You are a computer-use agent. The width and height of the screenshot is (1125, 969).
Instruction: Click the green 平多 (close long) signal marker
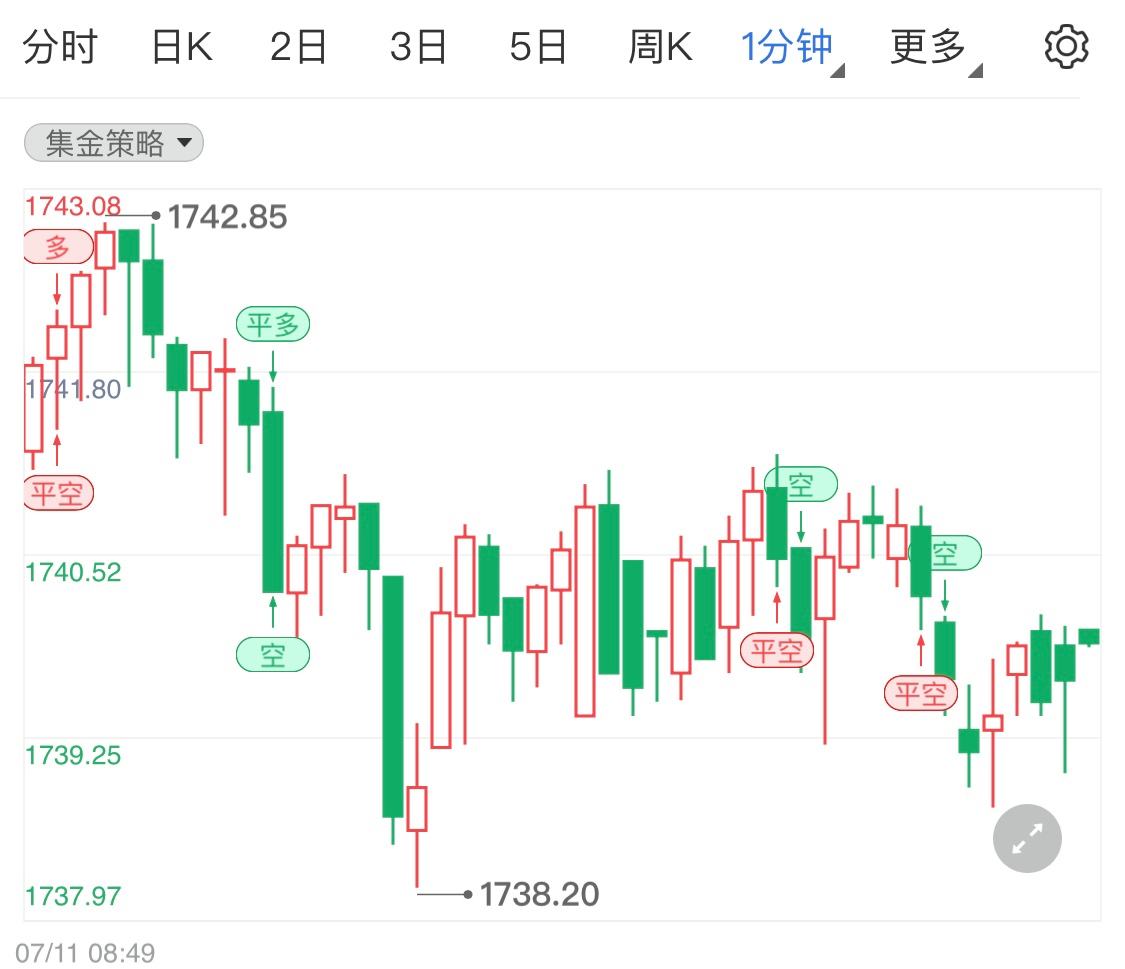(x=273, y=324)
